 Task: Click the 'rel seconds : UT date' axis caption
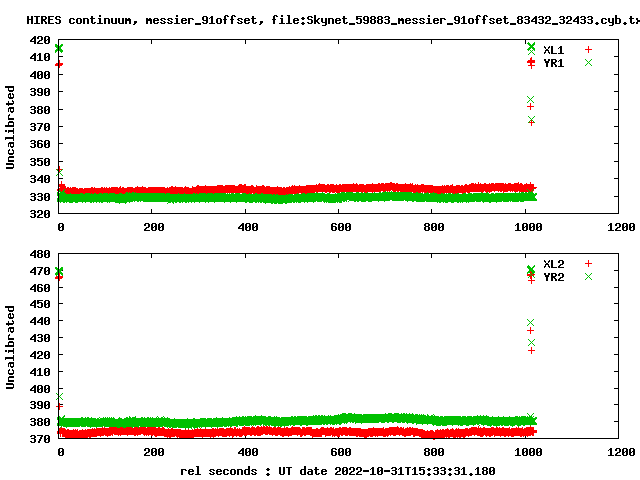pos(338,471)
